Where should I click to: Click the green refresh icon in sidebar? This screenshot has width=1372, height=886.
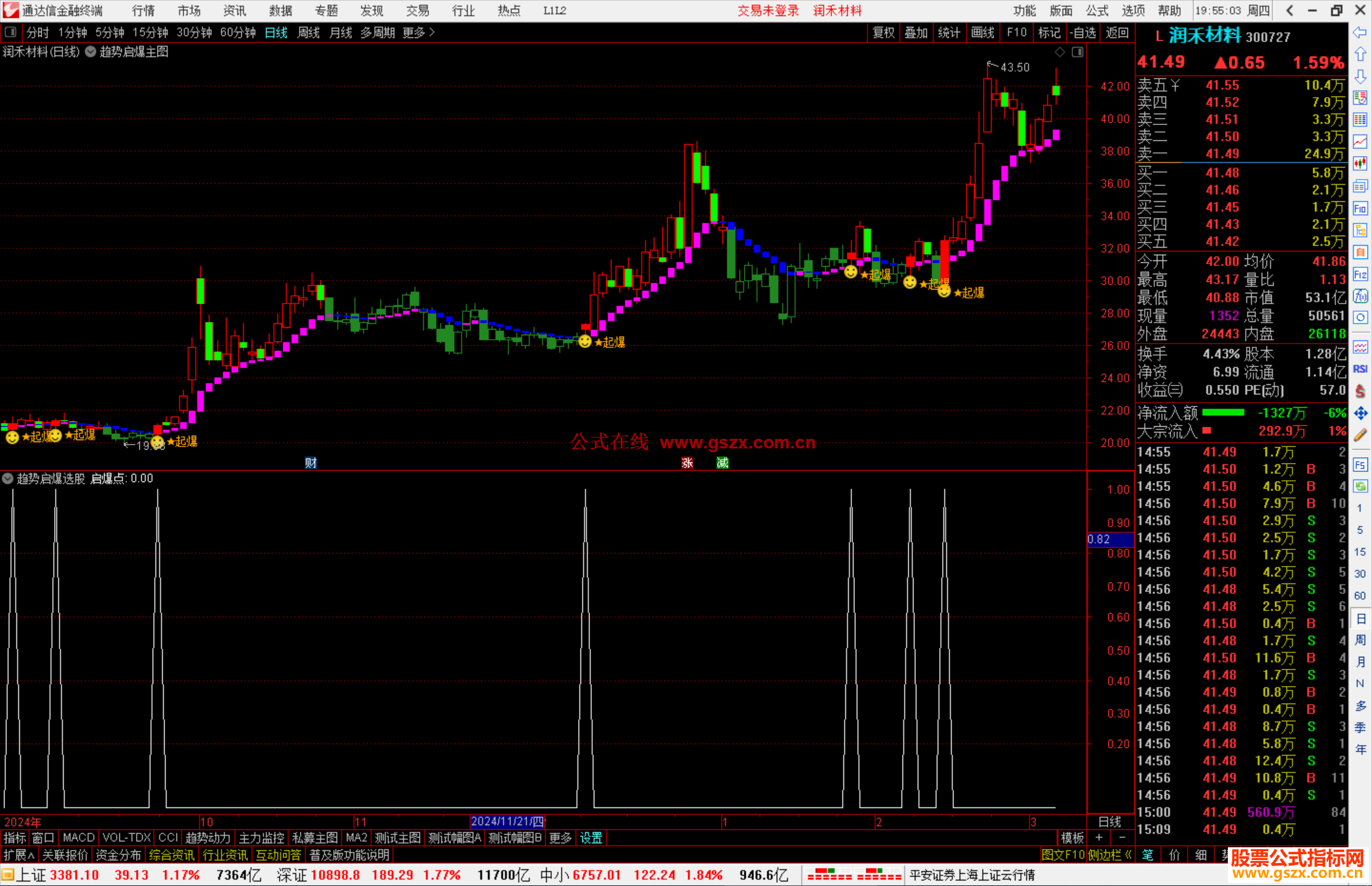point(1360,486)
